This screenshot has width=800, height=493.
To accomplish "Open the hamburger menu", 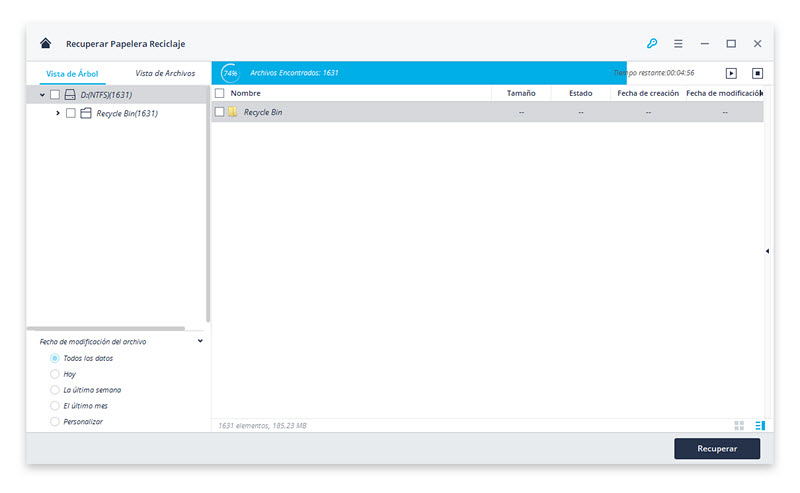I will [678, 44].
